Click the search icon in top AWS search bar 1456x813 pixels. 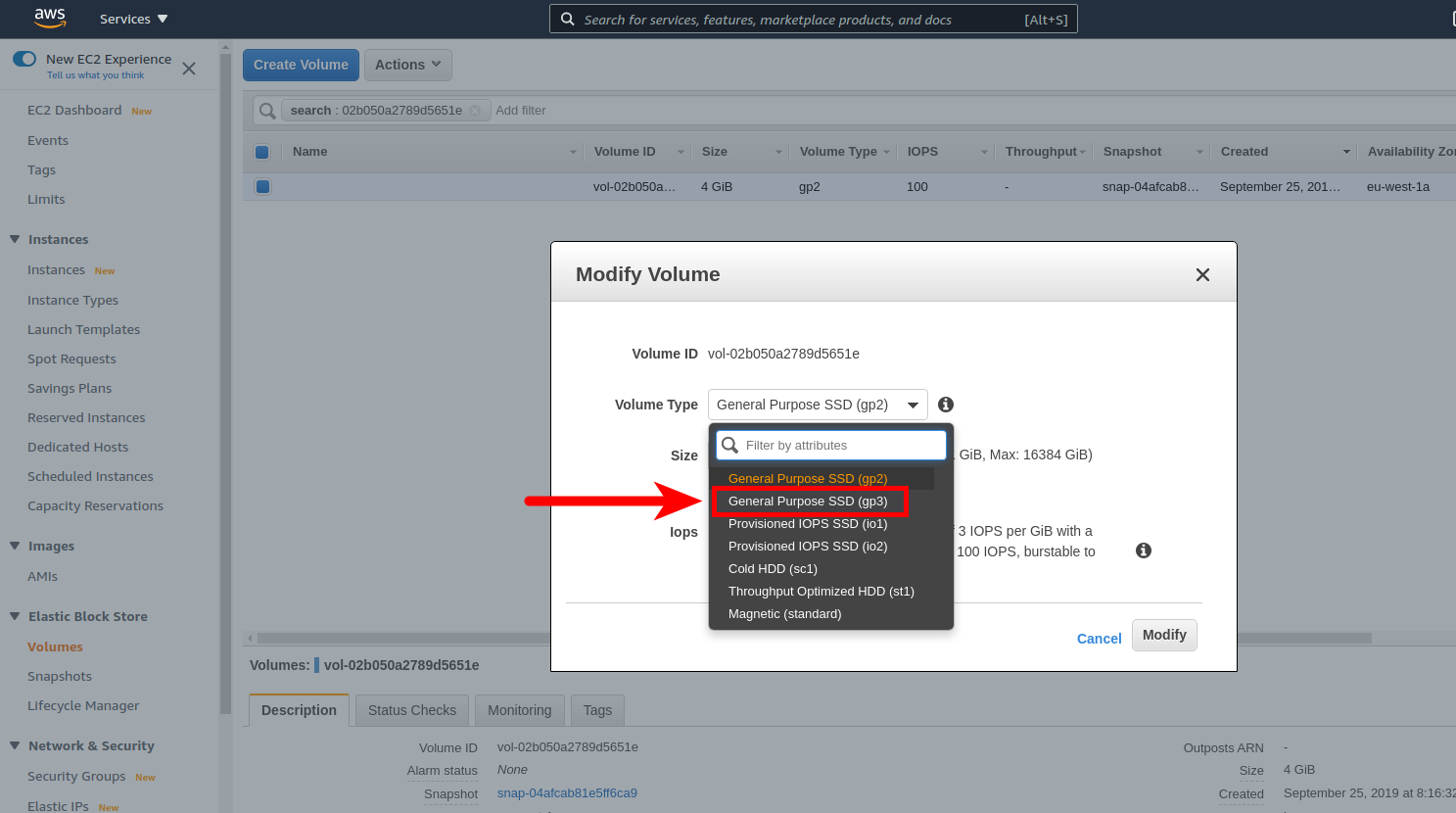568,20
